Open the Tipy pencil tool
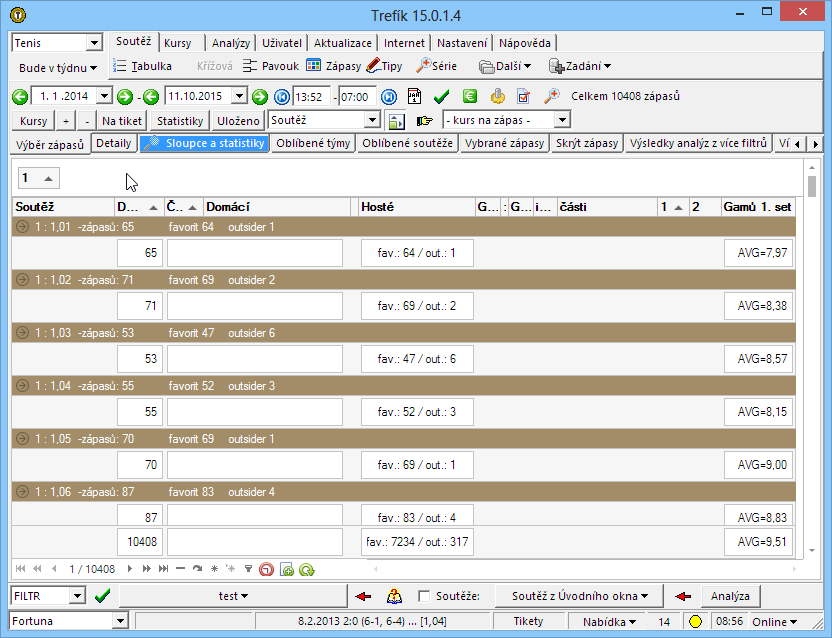The height and width of the screenshot is (638, 832). click(x=384, y=66)
